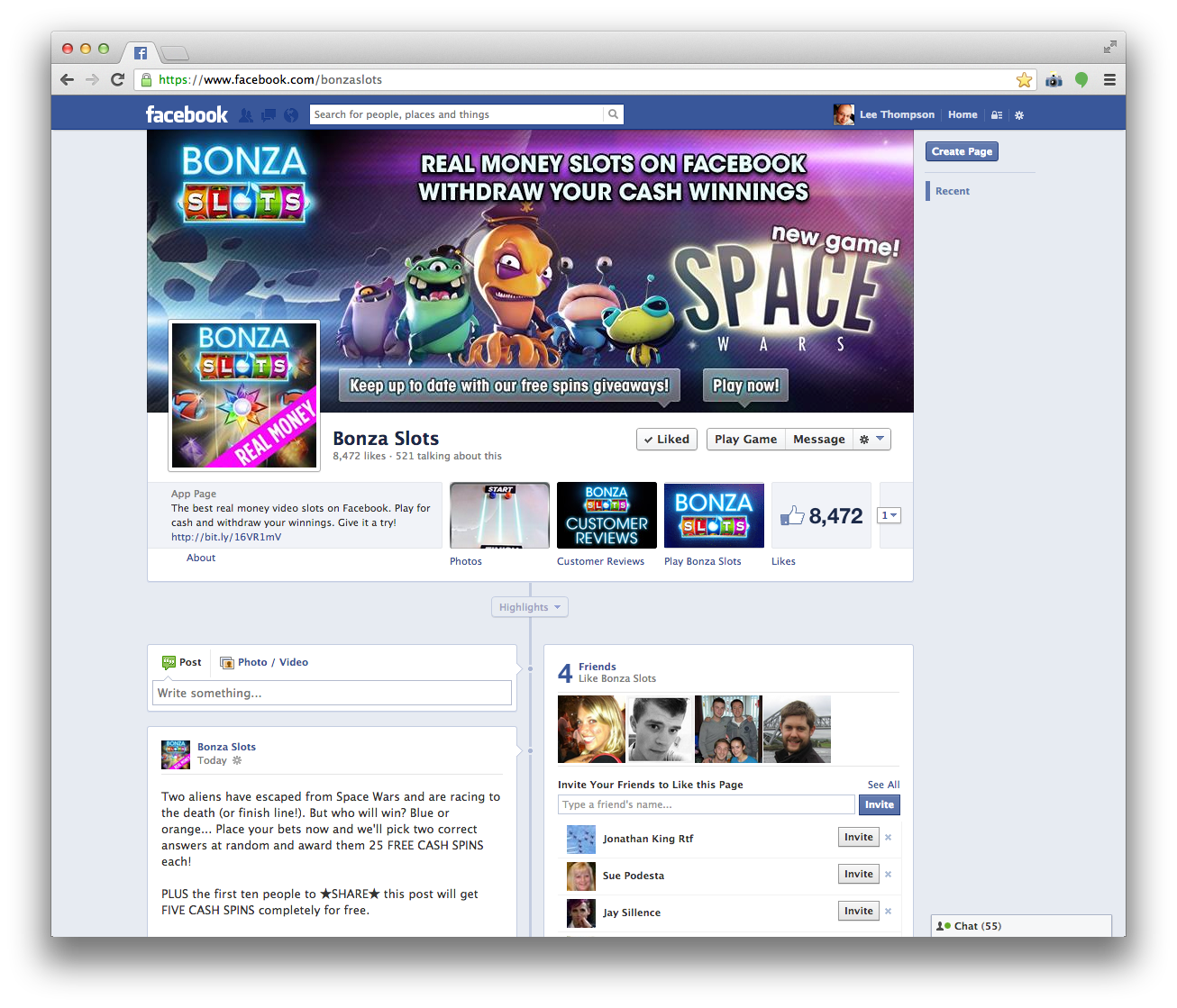This screenshot has width=1177, height=1008.
Task: Open the Photos app thumbnail
Action: click(499, 515)
